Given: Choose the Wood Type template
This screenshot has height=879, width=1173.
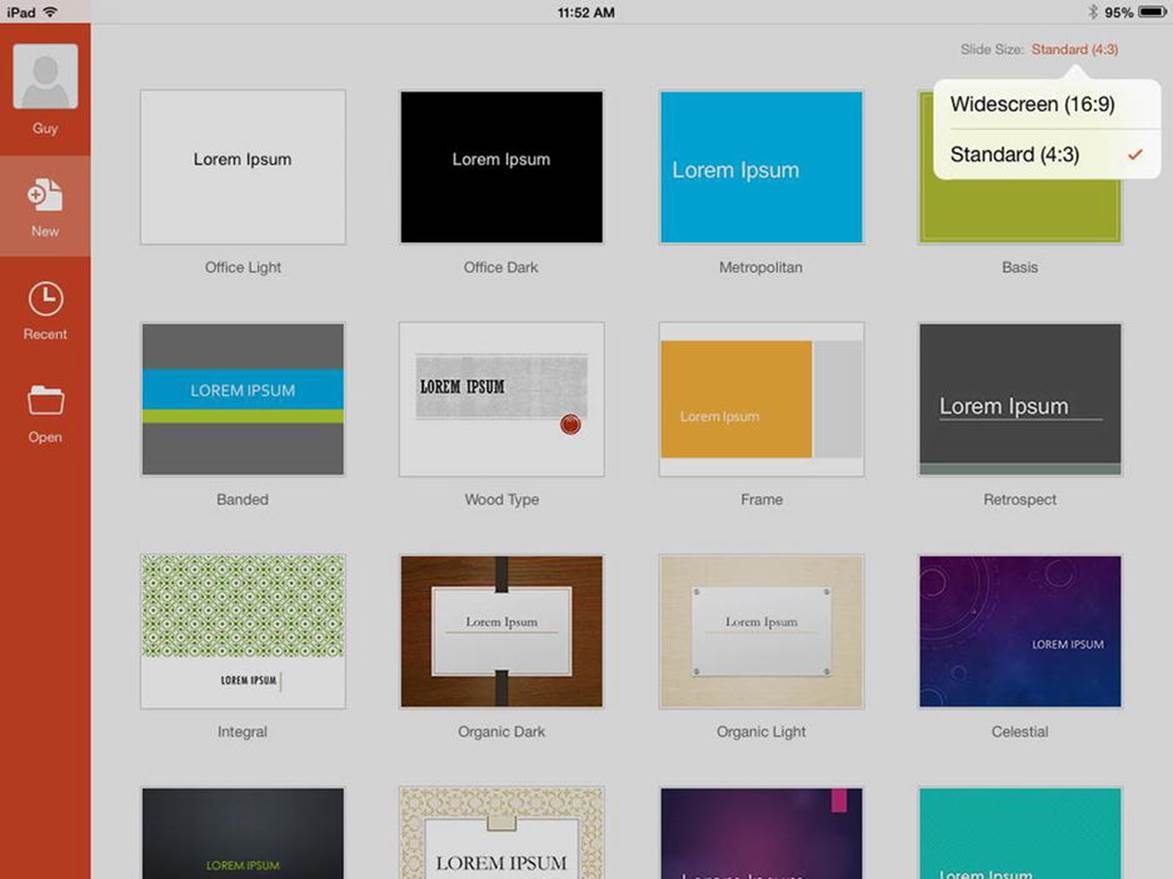Looking at the screenshot, I should (x=501, y=399).
